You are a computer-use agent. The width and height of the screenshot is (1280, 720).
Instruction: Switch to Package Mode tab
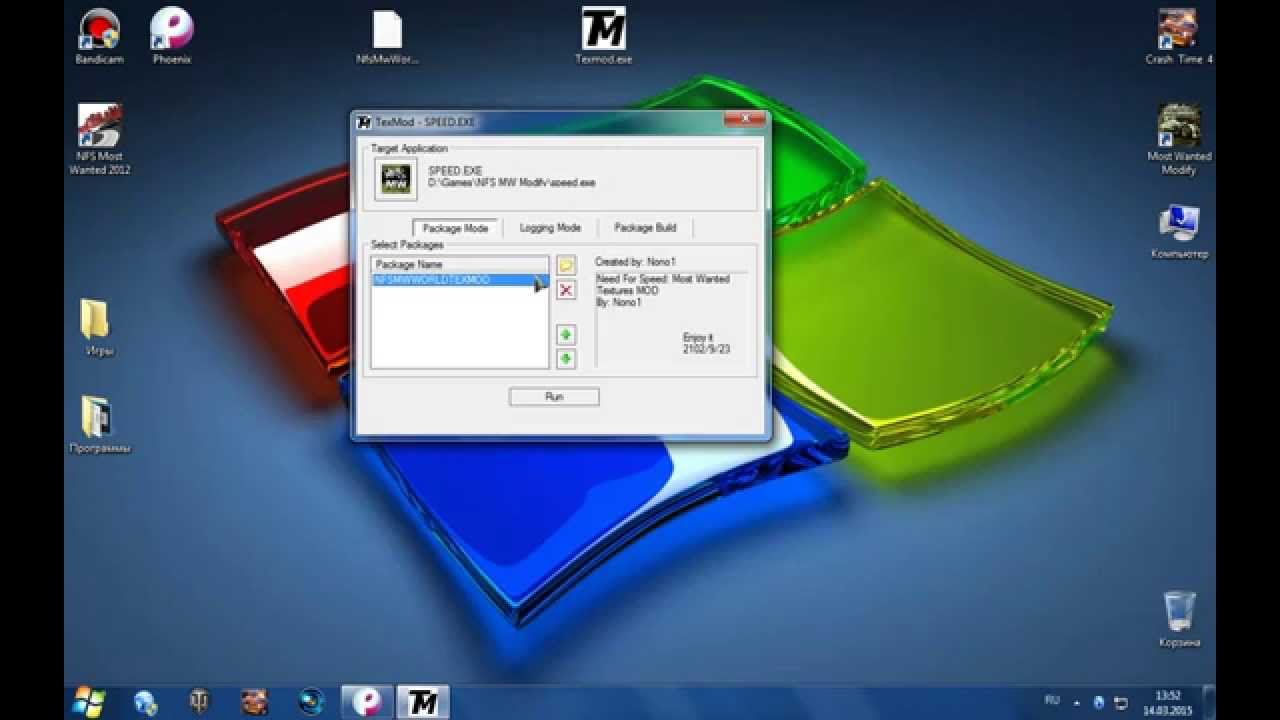(x=455, y=228)
